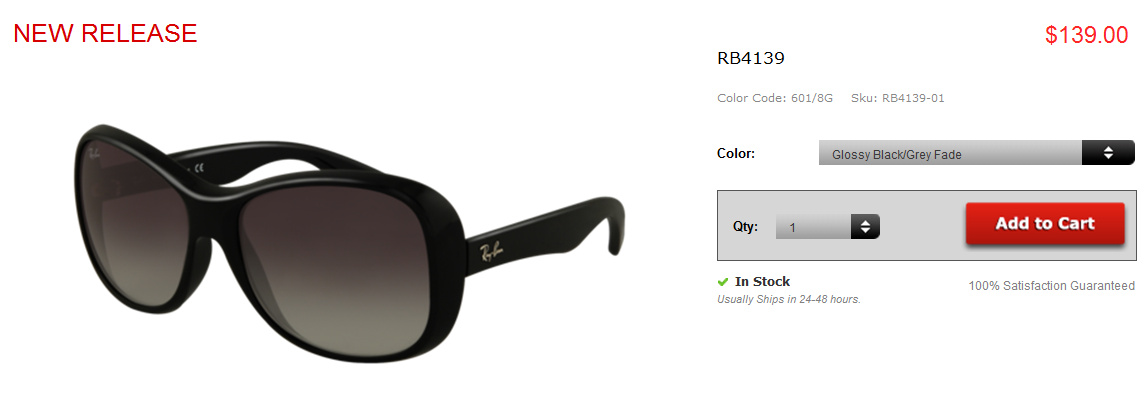Click the Ray-Ban logo on the temple
Viewport: 1148px width, 418px height.
point(492,253)
